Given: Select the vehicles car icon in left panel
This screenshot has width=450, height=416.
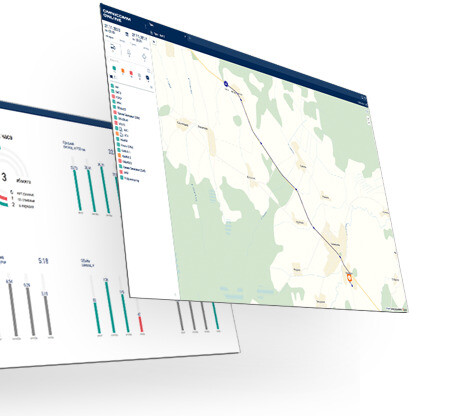Looking at the screenshot, I should pyautogui.click(x=113, y=47).
